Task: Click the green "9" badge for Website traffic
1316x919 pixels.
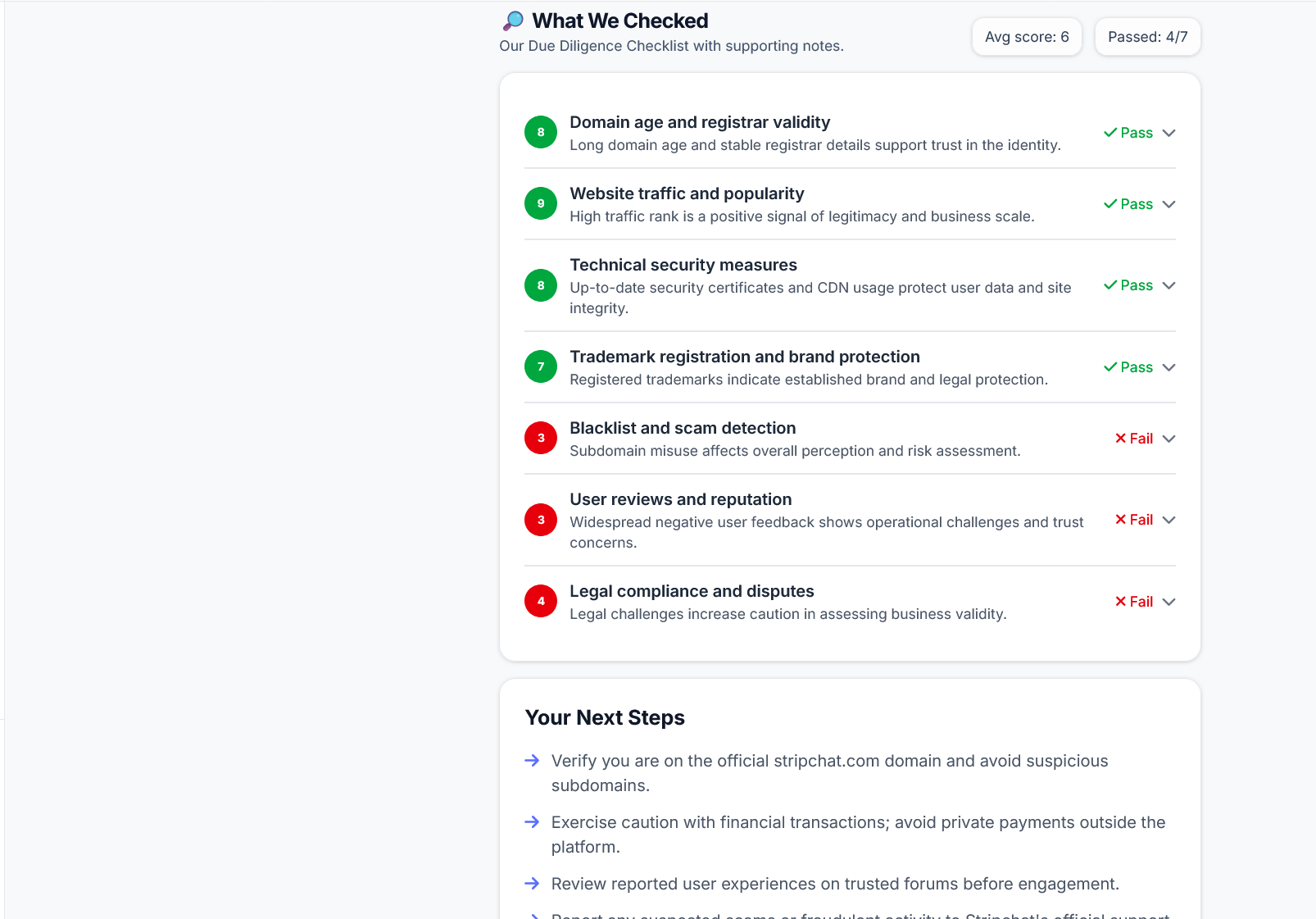Action: coord(540,203)
